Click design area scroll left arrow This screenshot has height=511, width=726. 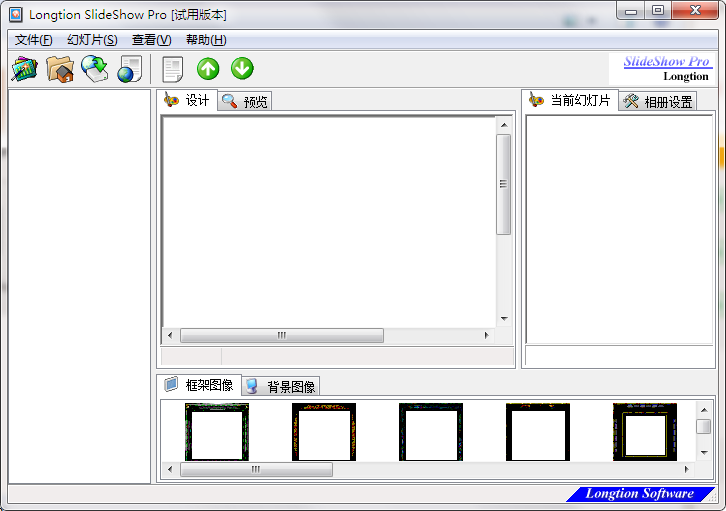pos(170,335)
